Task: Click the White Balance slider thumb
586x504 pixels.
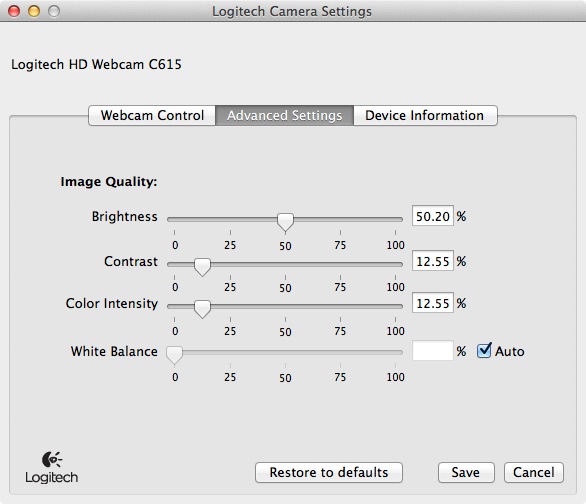Action: [174, 355]
